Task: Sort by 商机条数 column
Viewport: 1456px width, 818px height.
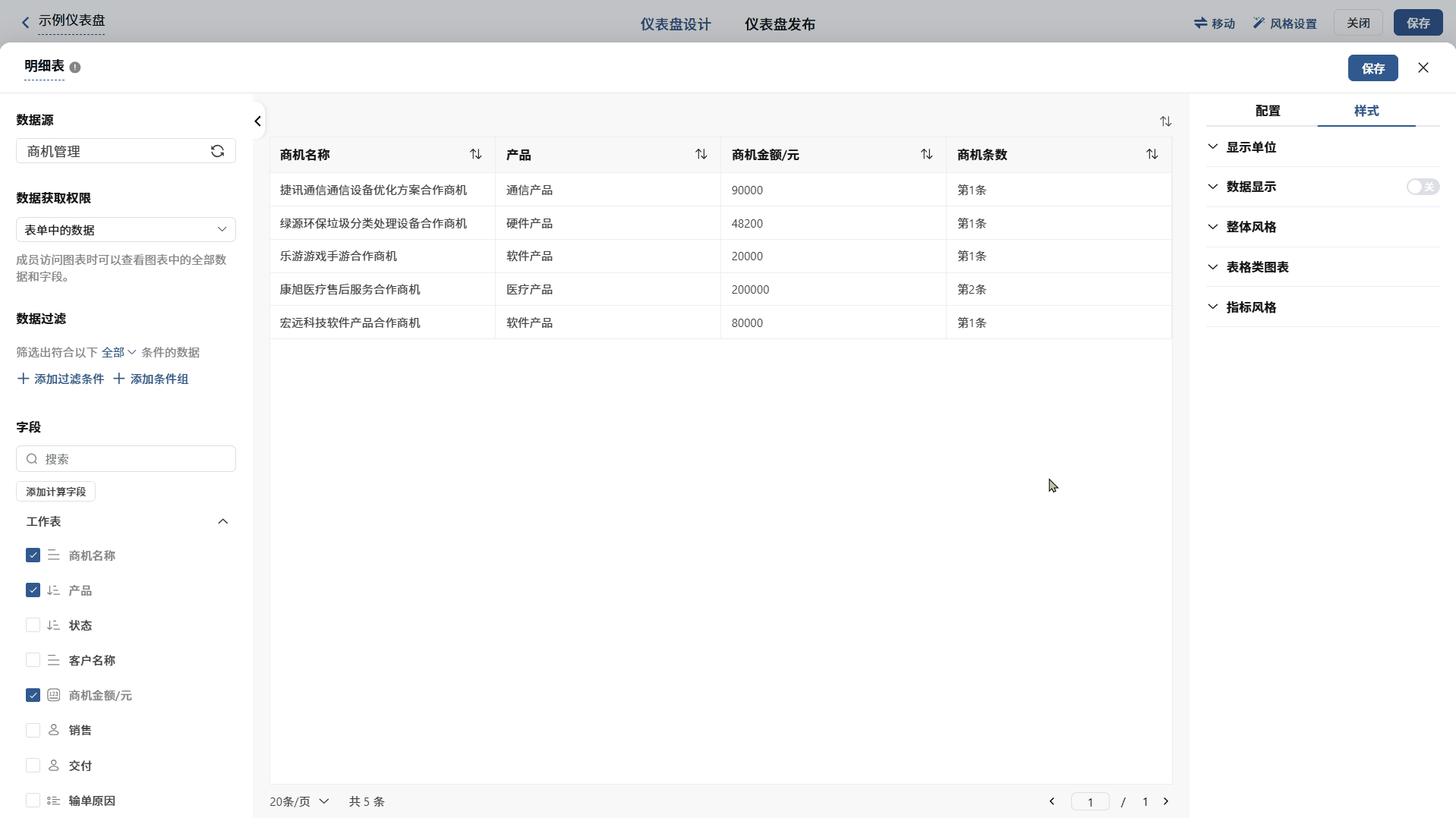Action: tap(1152, 154)
